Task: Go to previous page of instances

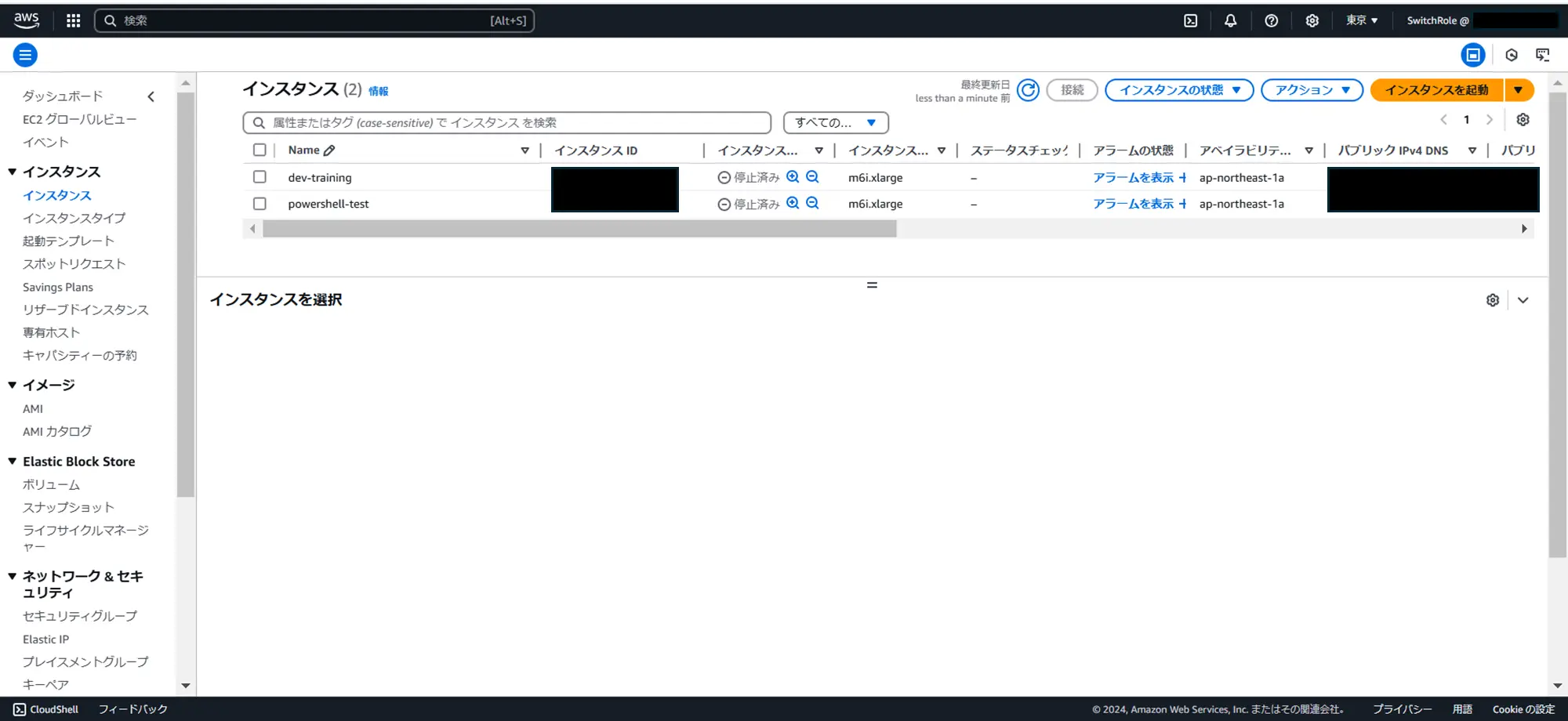Action: click(x=1443, y=120)
